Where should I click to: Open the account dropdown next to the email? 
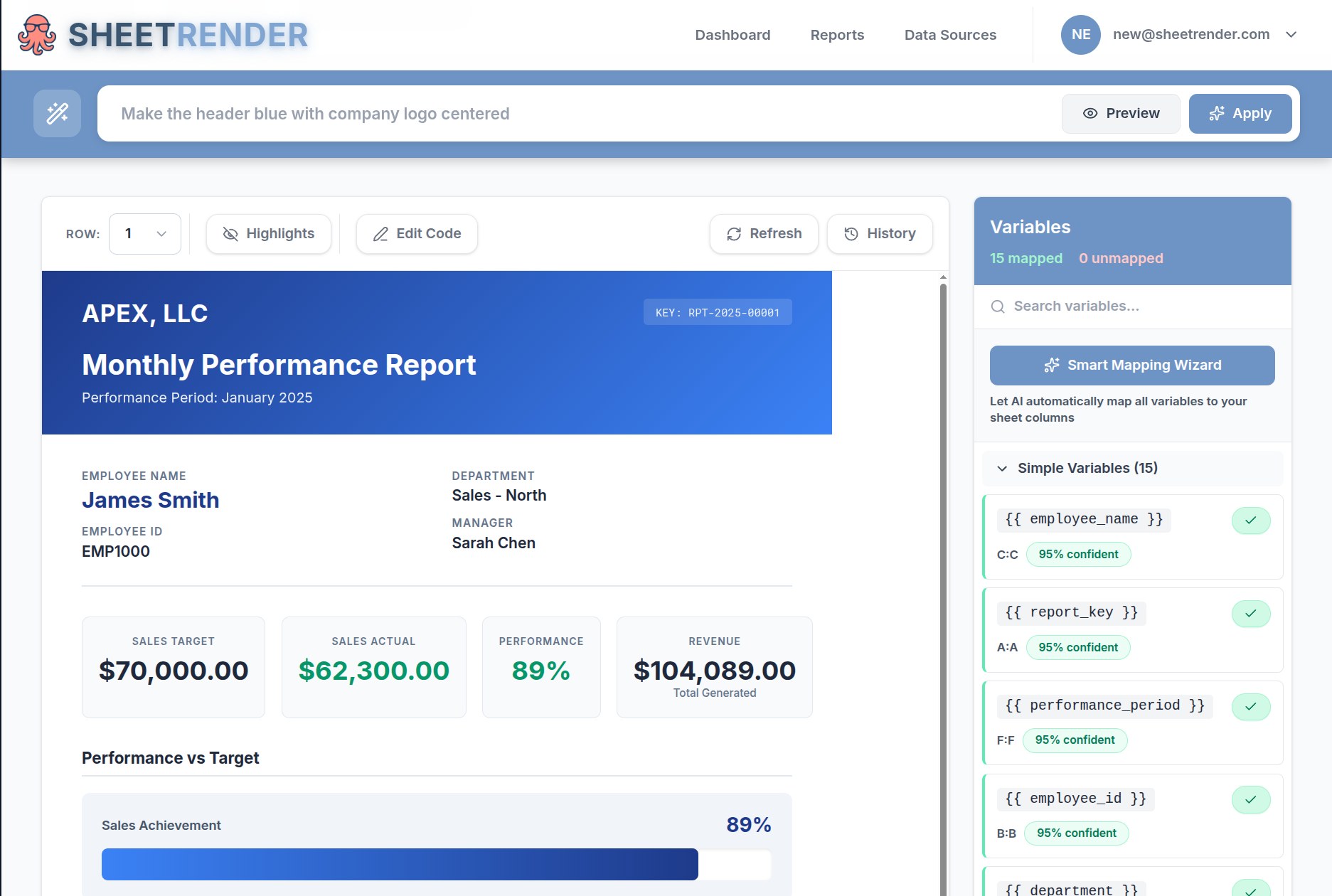click(x=1292, y=34)
